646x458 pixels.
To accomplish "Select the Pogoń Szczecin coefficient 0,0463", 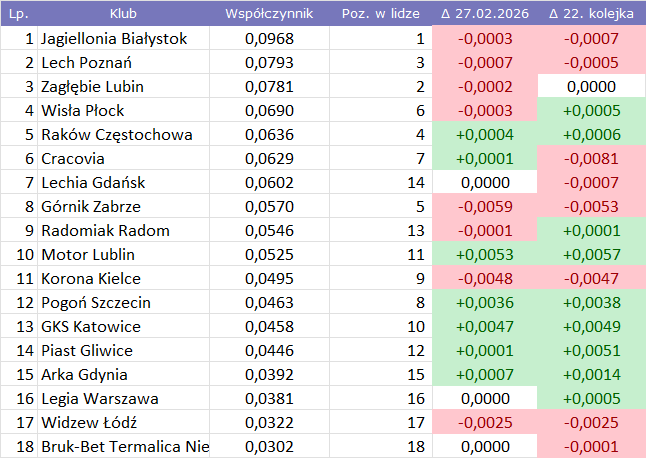I will (269, 303).
